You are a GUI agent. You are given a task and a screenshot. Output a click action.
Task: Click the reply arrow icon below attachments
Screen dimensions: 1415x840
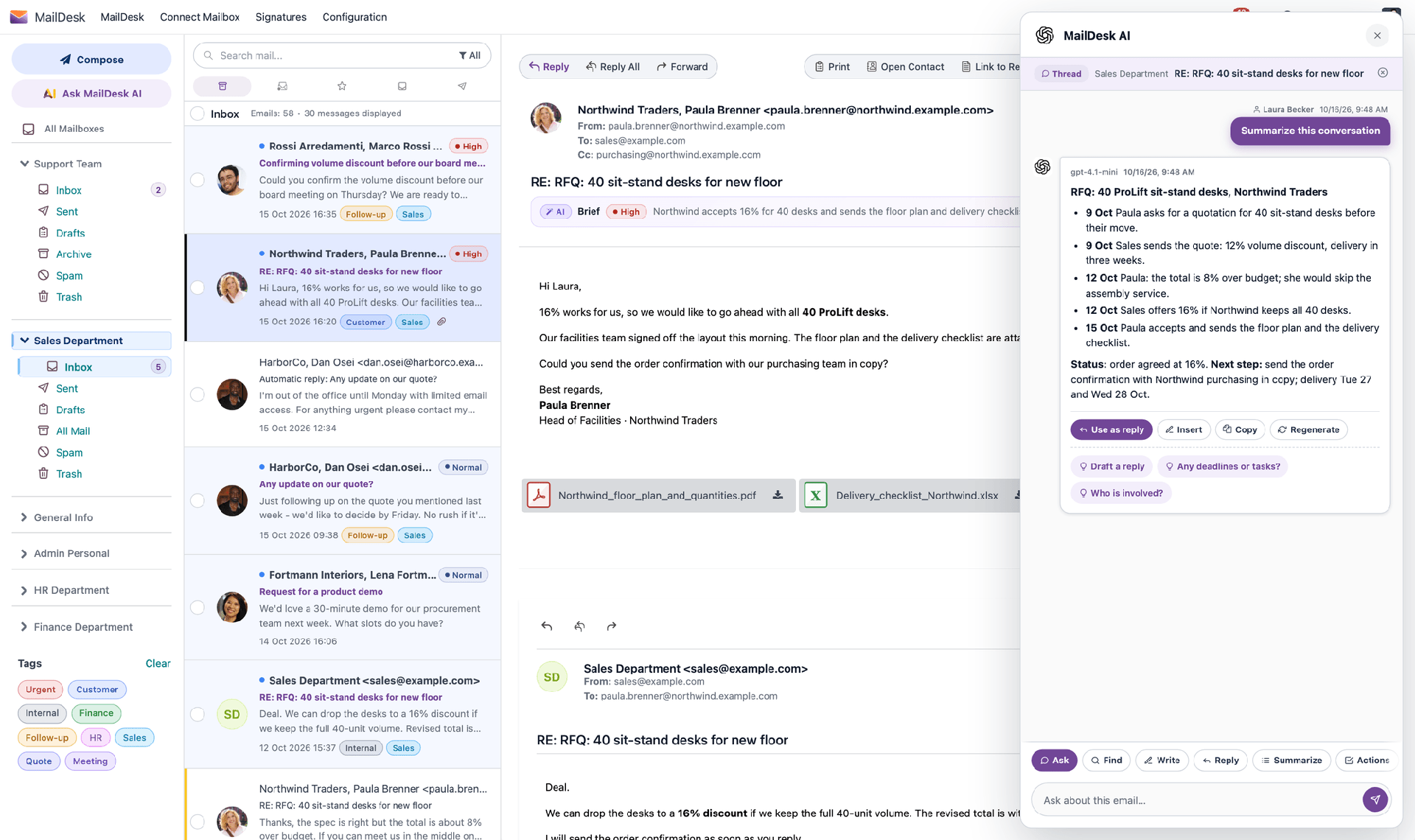pyautogui.click(x=547, y=626)
